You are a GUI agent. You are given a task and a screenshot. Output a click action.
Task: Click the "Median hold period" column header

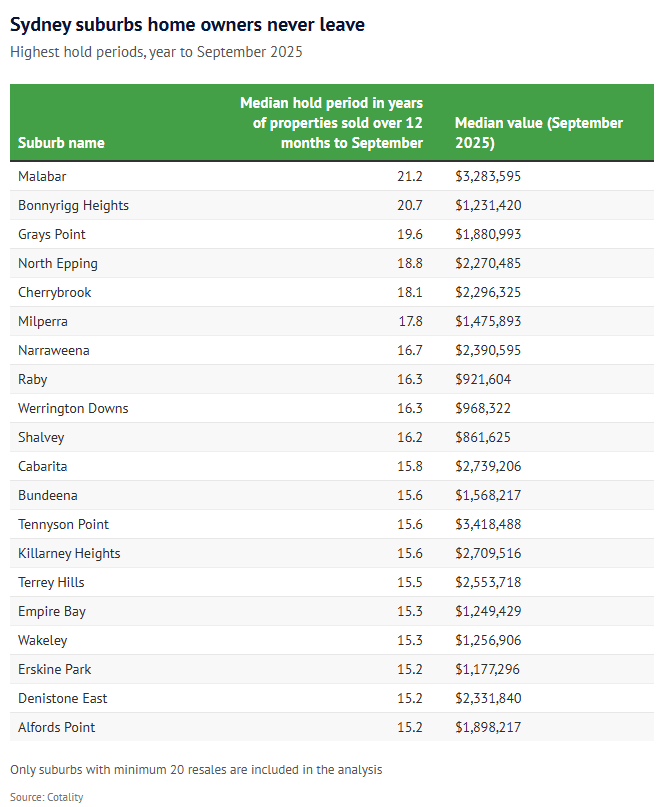click(331, 123)
